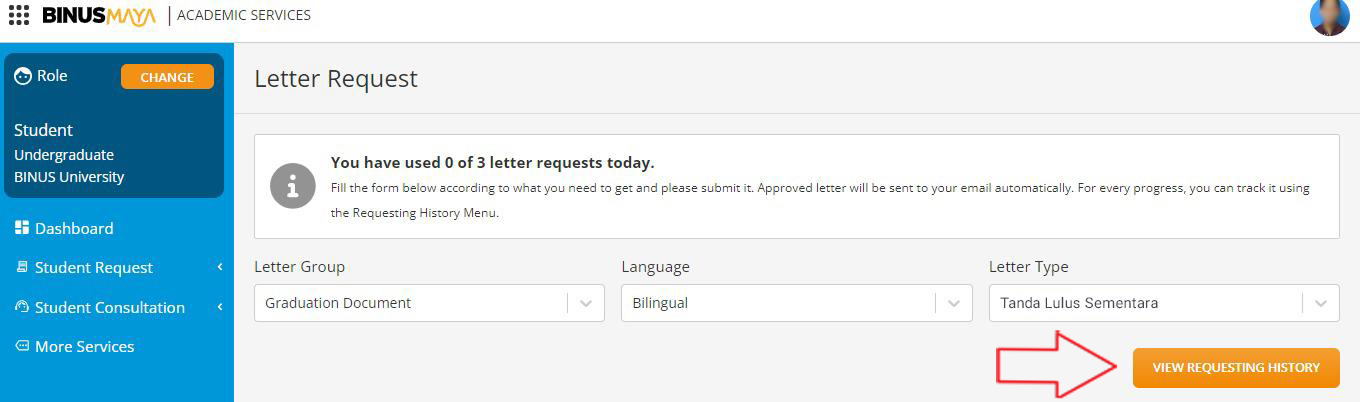Viewport: 1360px width, 402px height.
Task: Click the Role face icon
Action: click(22, 76)
